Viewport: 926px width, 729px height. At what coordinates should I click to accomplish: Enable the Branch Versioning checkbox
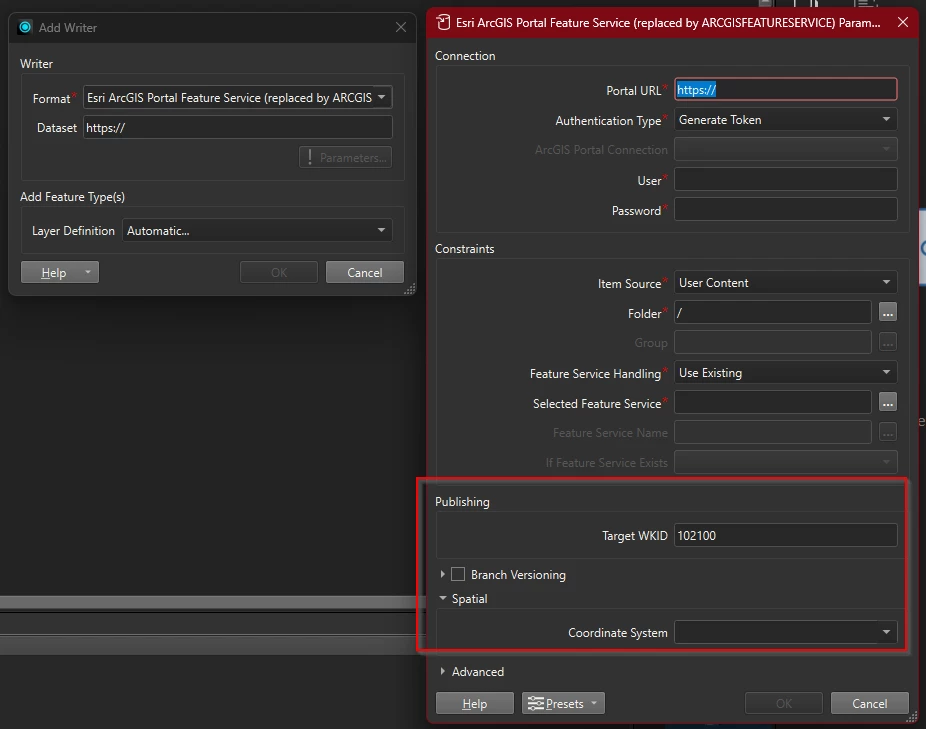coord(458,574)
